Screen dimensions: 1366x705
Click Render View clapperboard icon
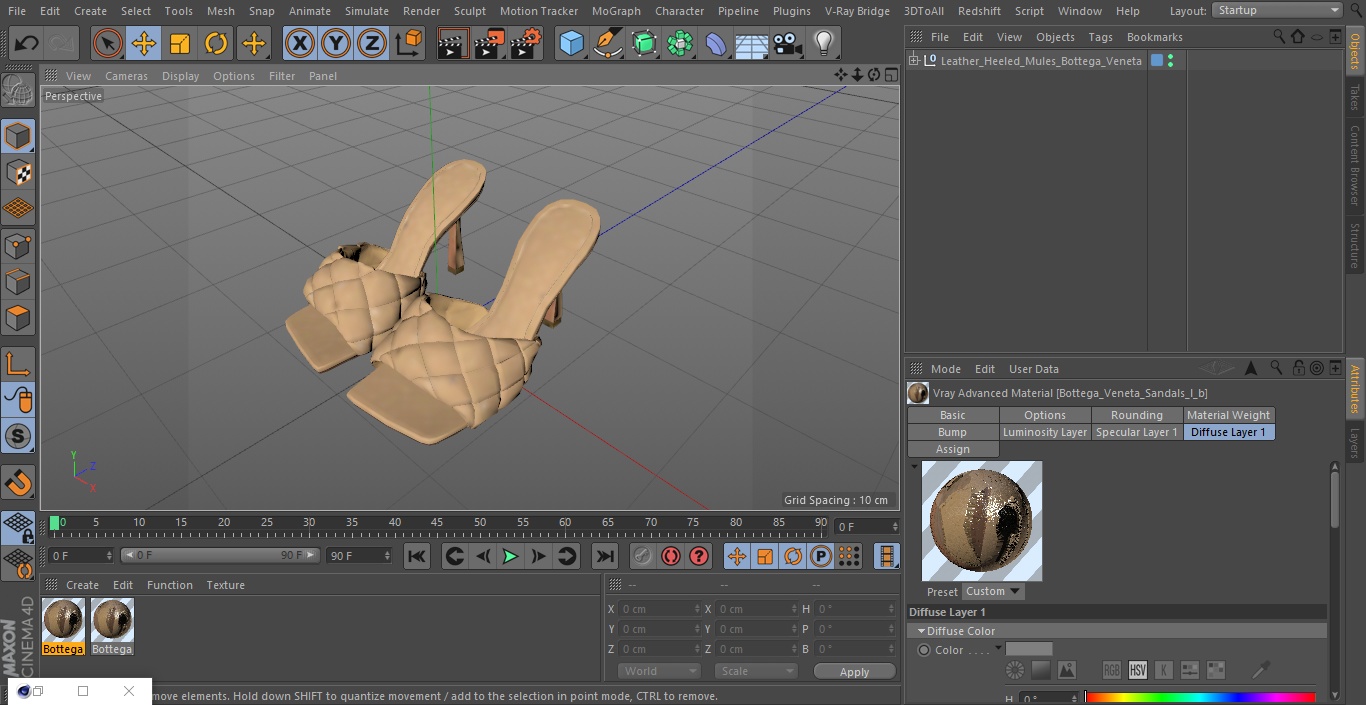pyautogui.click(x=453, y=43)
